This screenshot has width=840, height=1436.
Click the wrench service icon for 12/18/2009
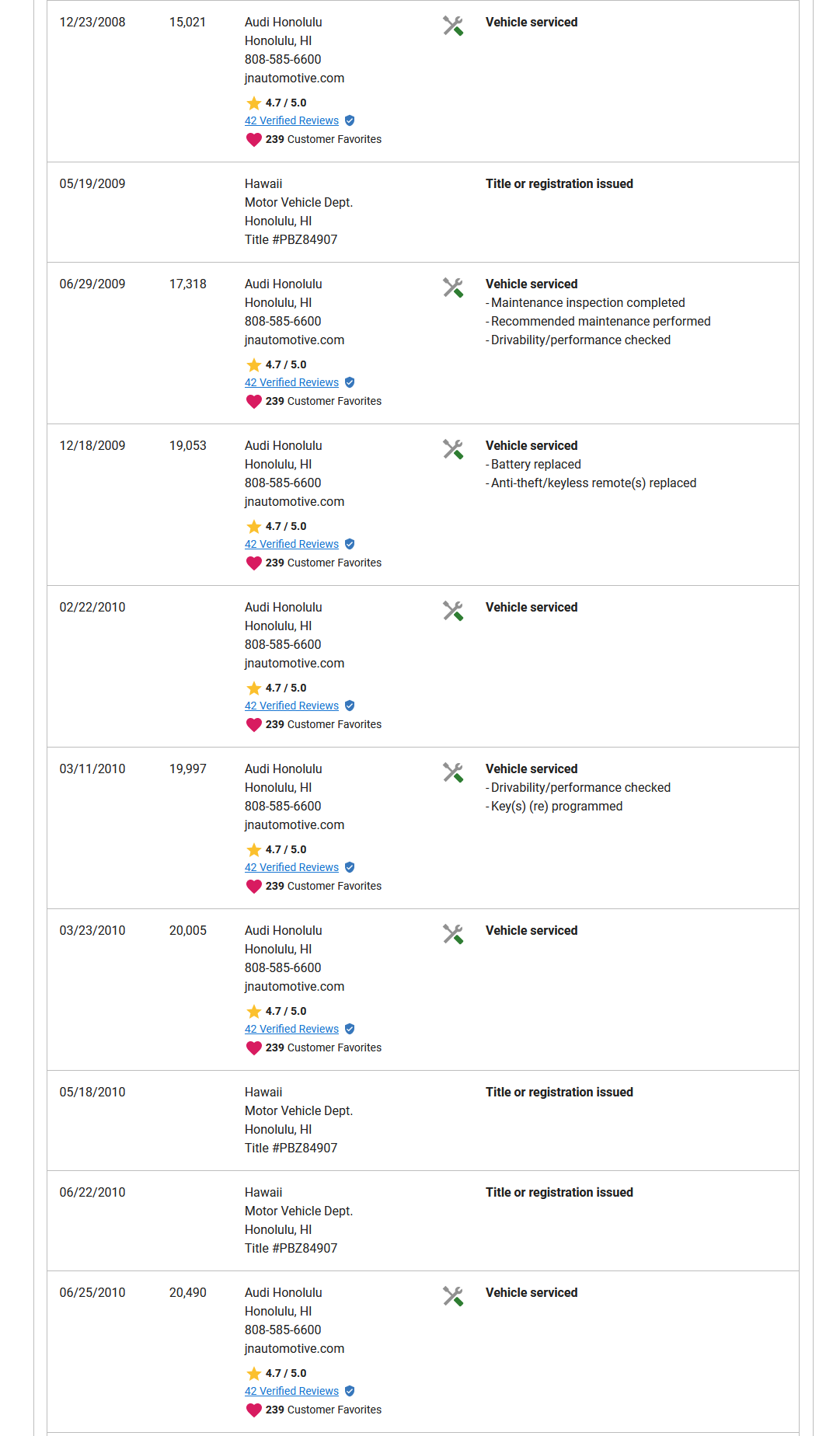[x=453, y=449]
